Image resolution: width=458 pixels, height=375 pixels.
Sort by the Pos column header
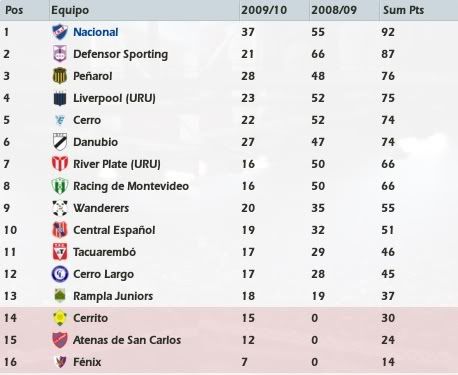tap(14, 10)
